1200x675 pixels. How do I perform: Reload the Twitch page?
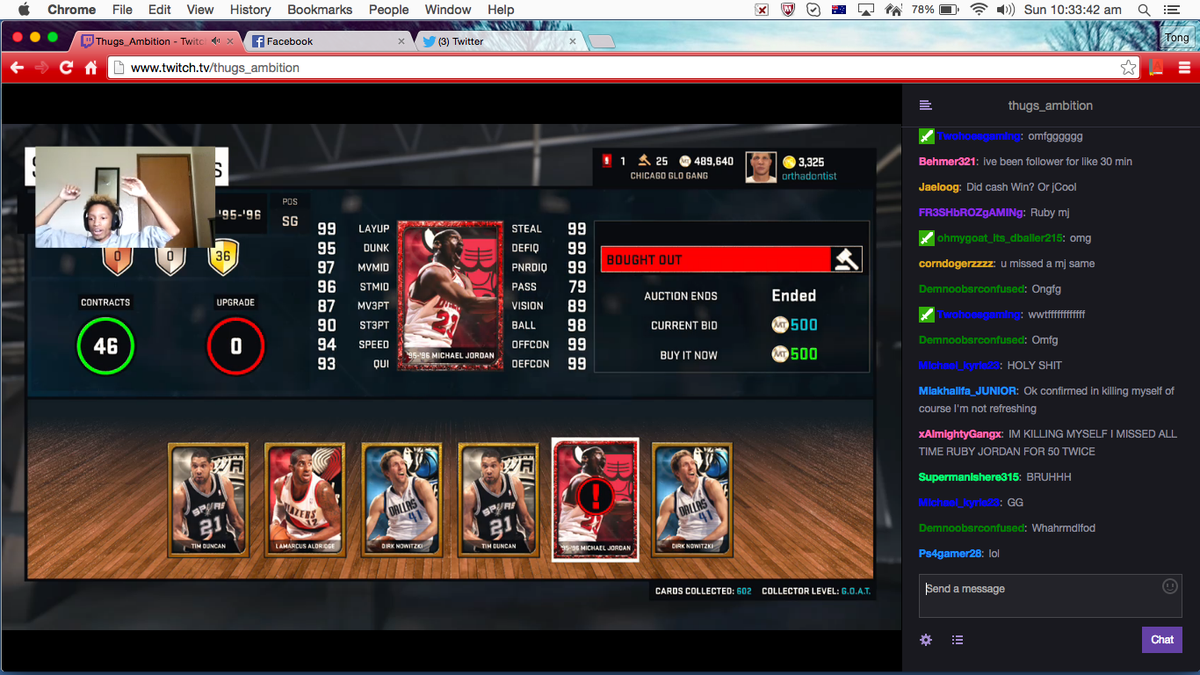pos(67,68)
